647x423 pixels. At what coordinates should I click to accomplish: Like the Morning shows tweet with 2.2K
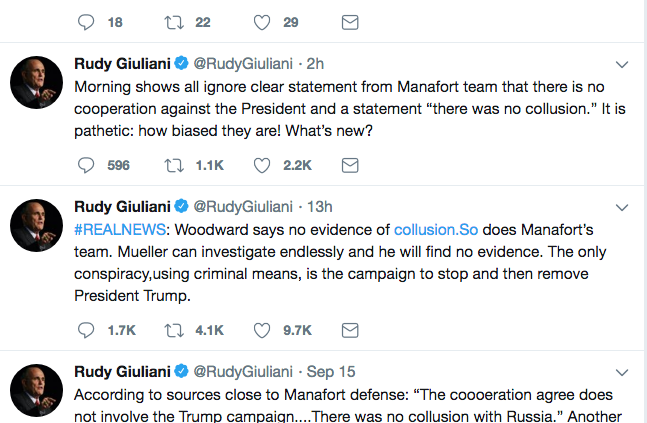point(262,165)
